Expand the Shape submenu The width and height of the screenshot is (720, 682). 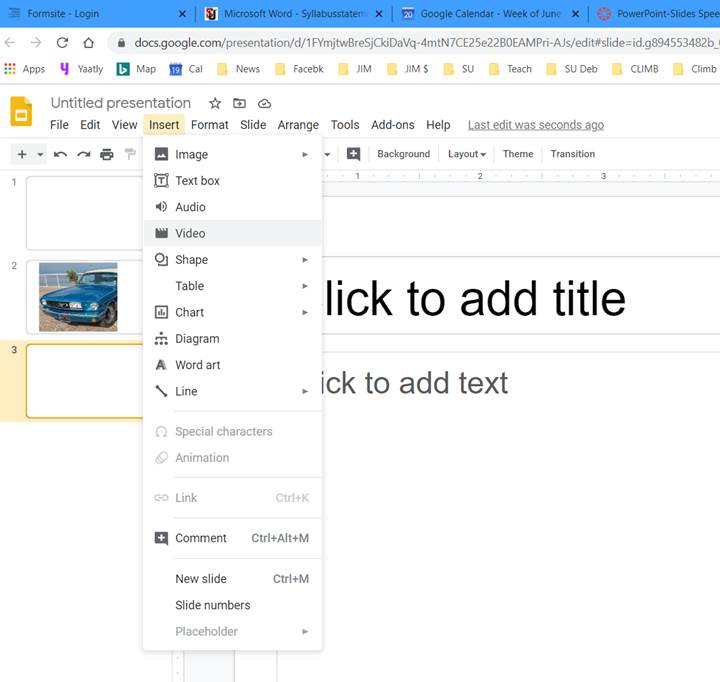coord(232,259)
